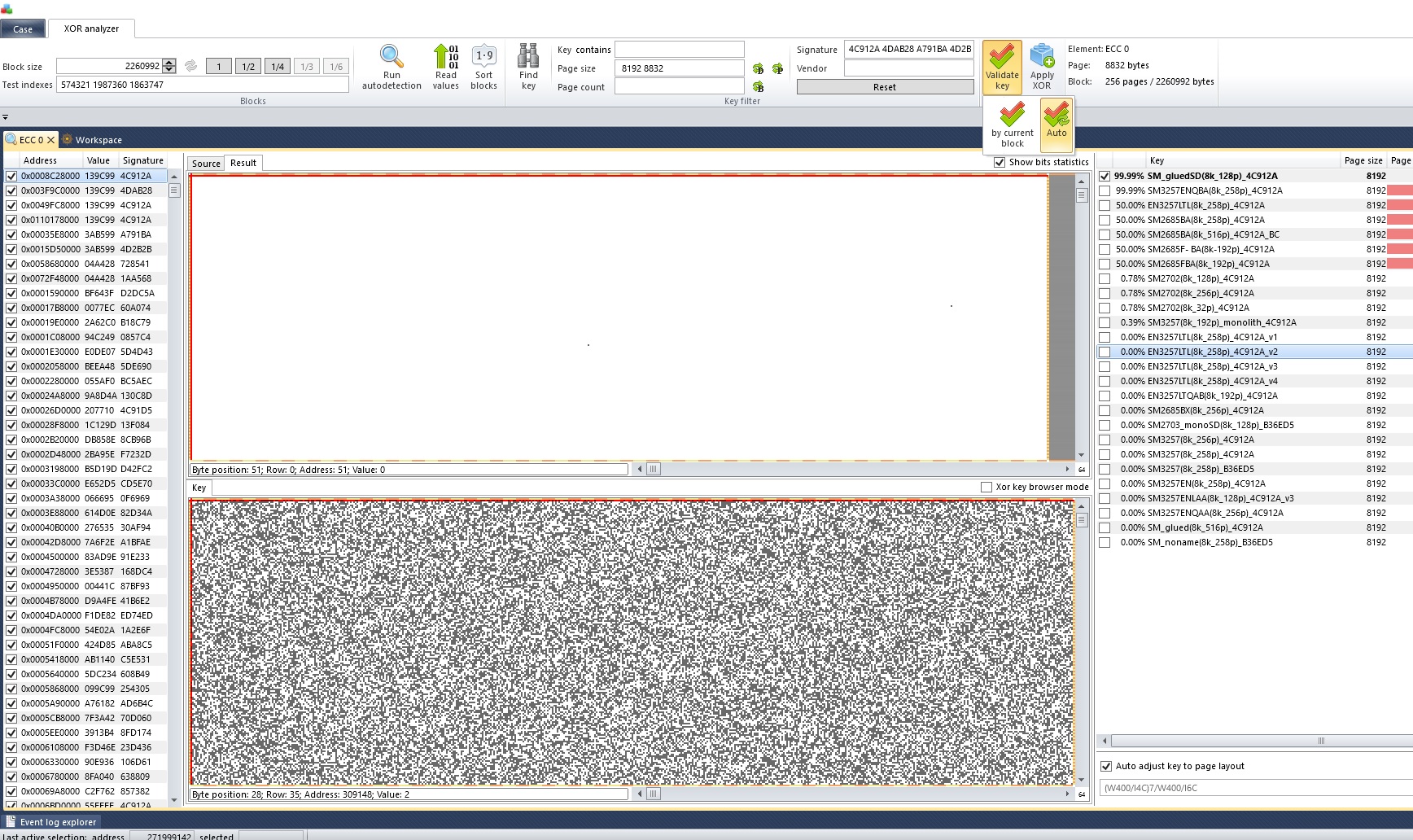
Task: Click the green 'P' key filter icon
Action: pos(777,69)
